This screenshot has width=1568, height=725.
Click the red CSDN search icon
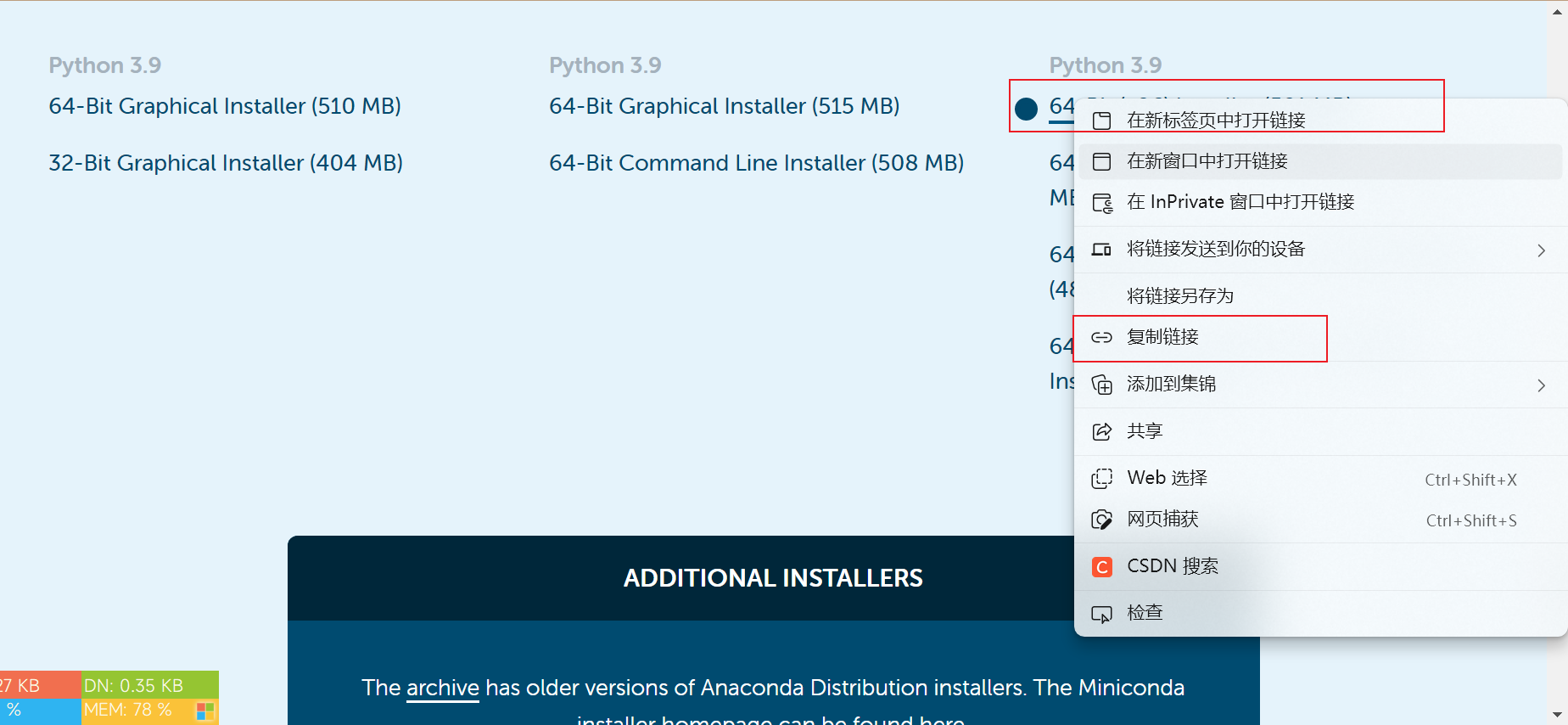point(1101,566)
